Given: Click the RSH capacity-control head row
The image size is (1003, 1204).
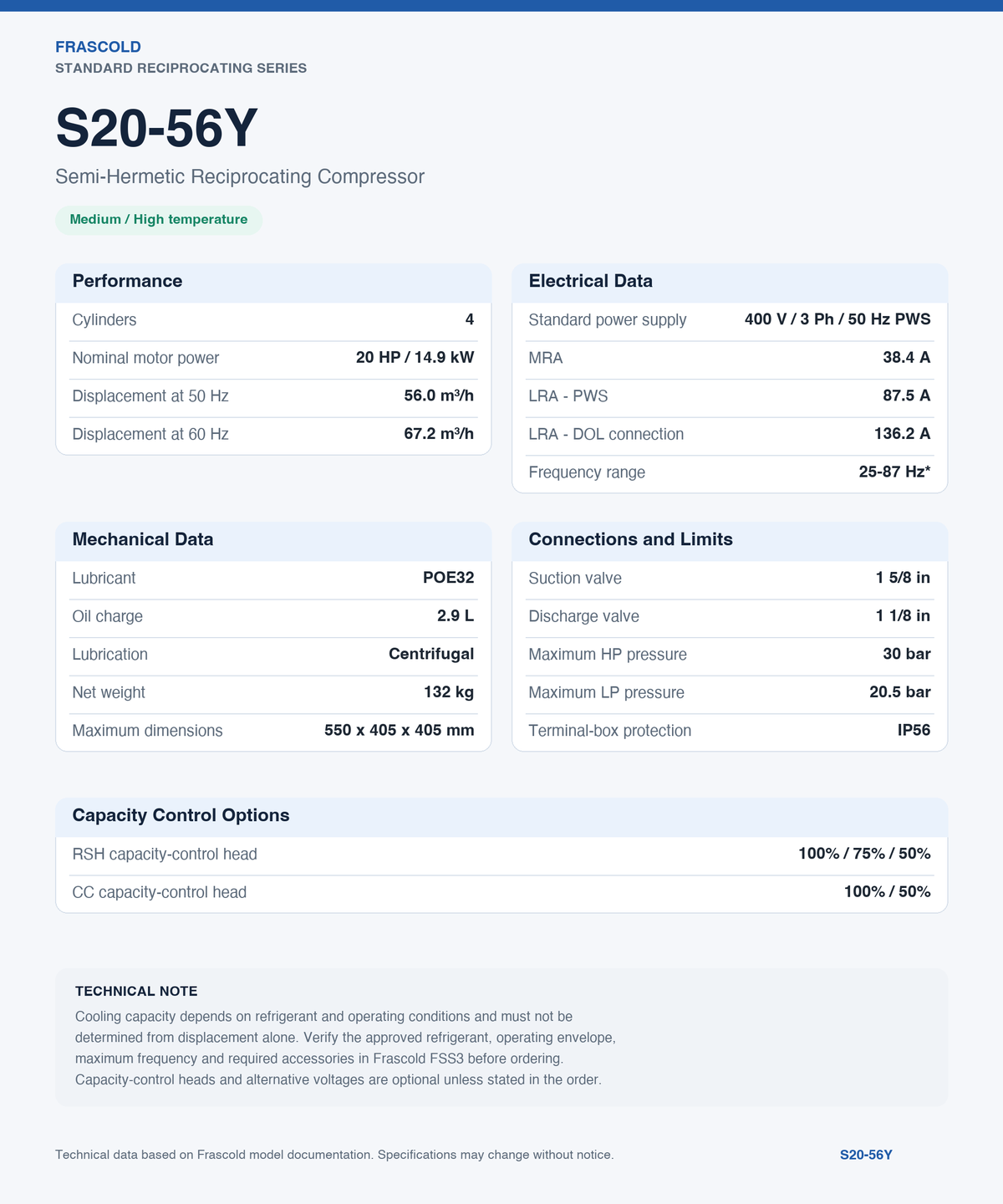Looking at the screenshot, I should [501, 855].
